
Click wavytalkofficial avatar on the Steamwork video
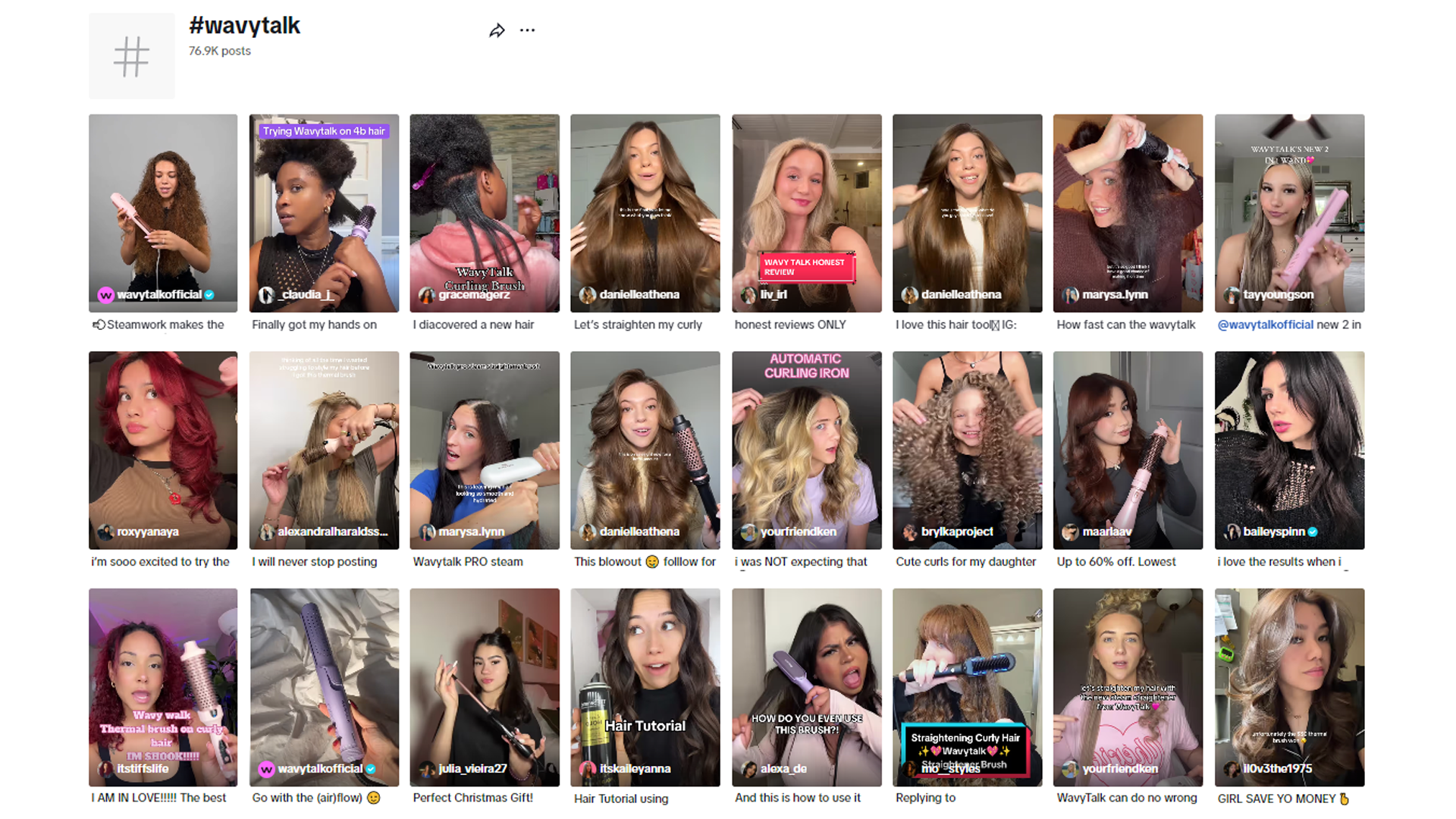(x=106, y=295)
